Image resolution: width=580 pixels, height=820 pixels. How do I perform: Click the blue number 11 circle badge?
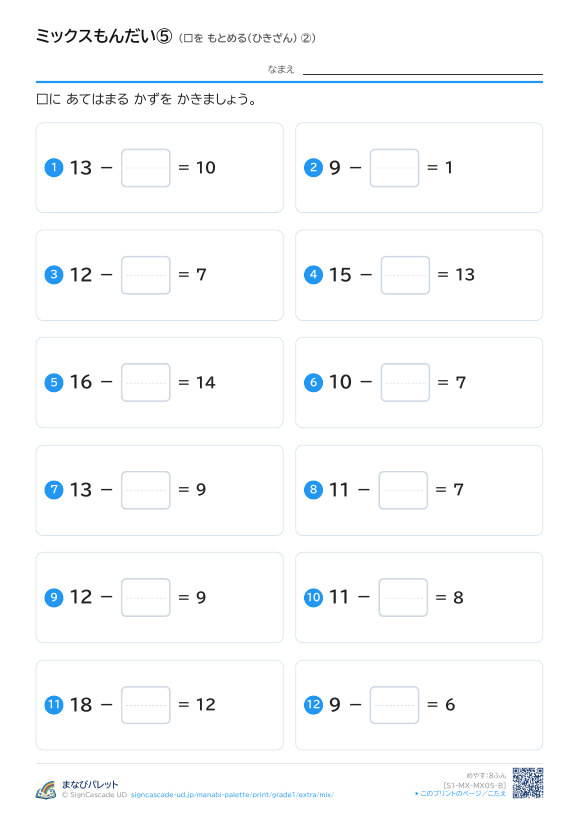(54, 705)
